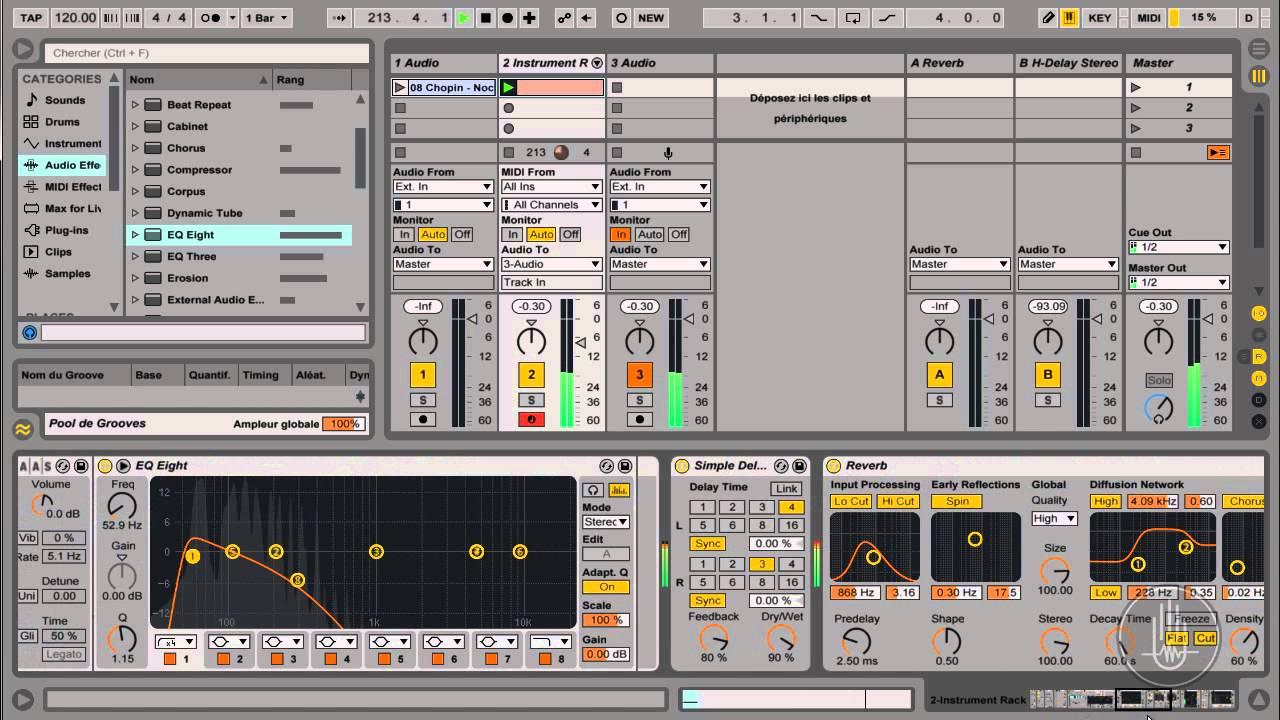Click EQ Eight headphone audition icon
The width and height of the screenshot is (1280, 720).
593,490
